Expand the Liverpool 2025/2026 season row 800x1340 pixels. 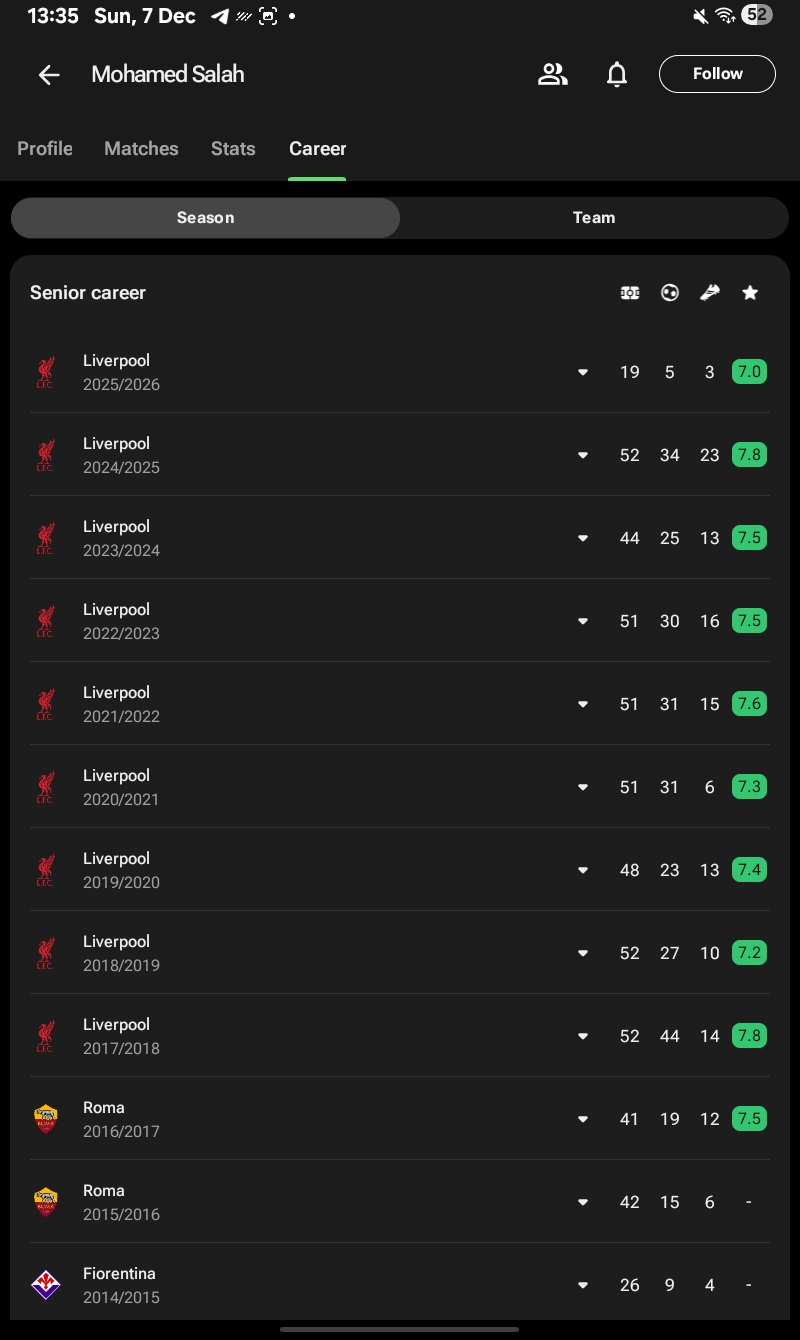pyautogui.click(x=583, y=373)
